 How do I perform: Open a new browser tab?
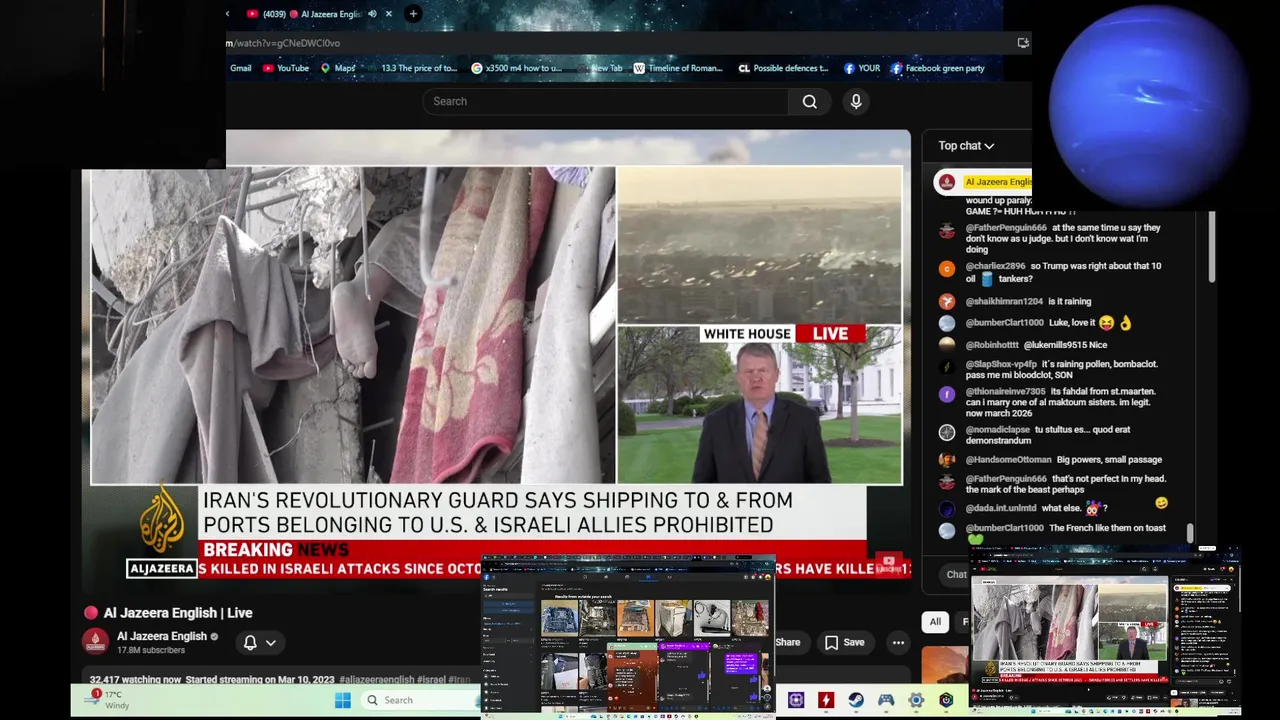point(413,14)
